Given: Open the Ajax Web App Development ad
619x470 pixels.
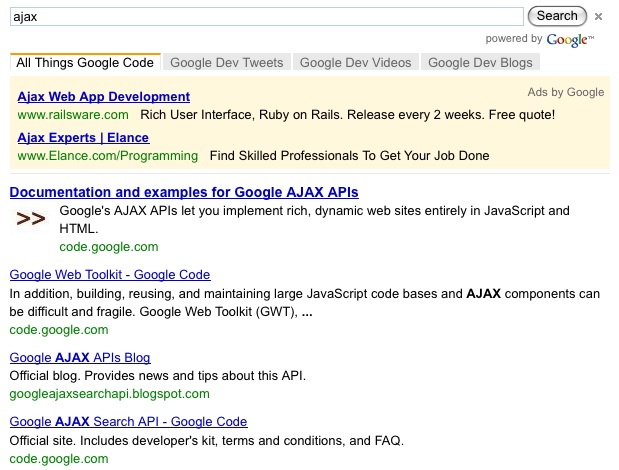Looking at the screenshot, I should click(x=104, y=97).
